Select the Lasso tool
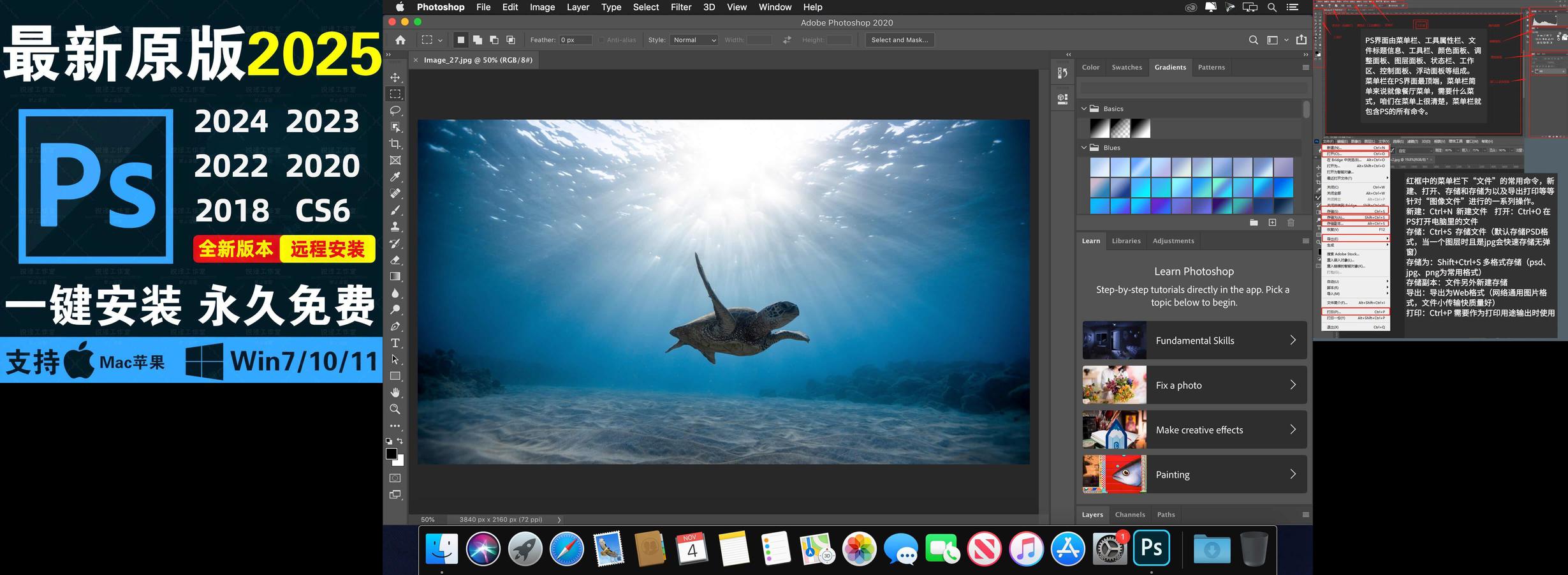 pyautogui.click(x=395, y=110)
